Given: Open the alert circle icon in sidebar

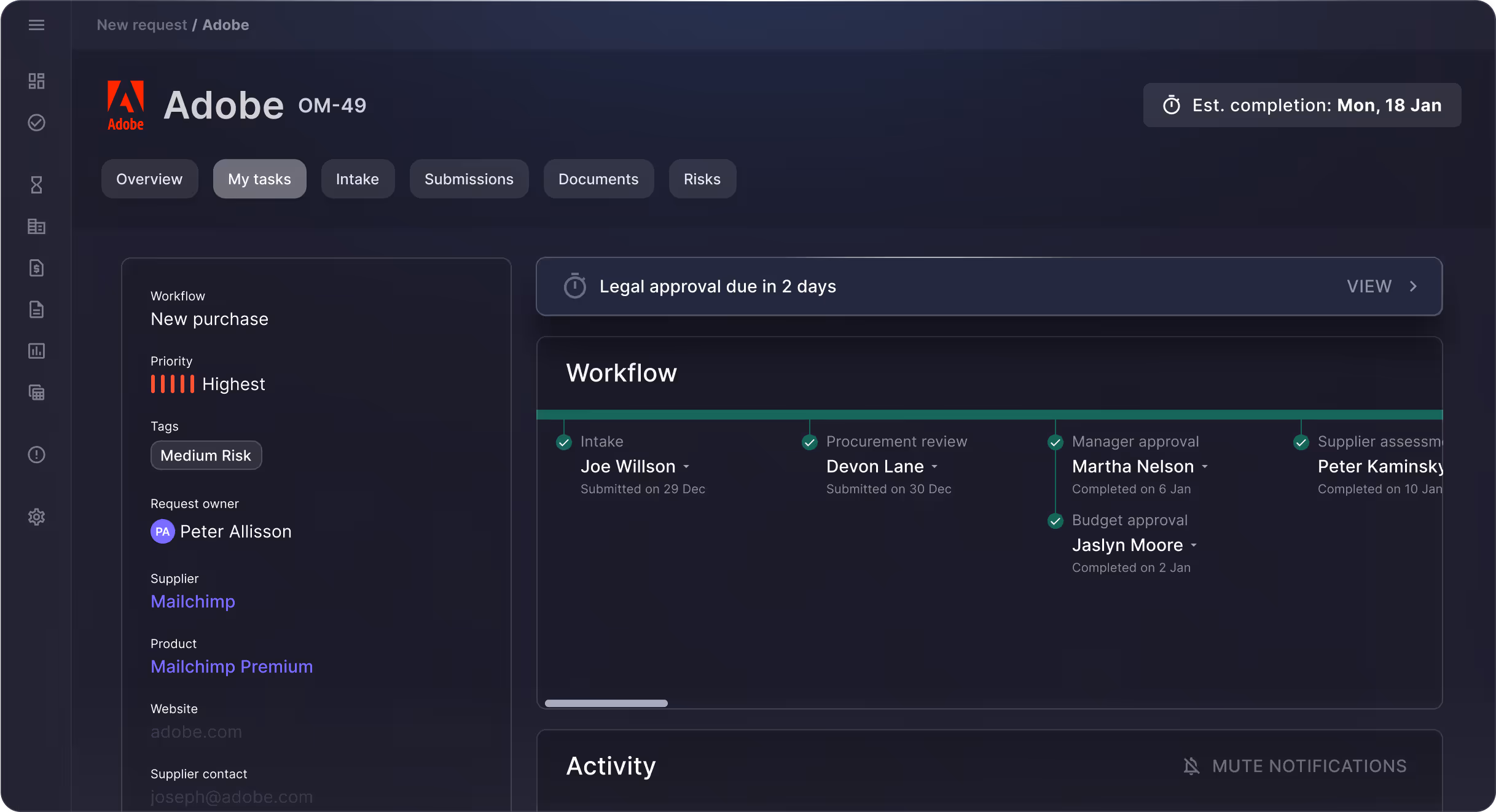Looking at the screenshot, I should click(x=36, y=455).
